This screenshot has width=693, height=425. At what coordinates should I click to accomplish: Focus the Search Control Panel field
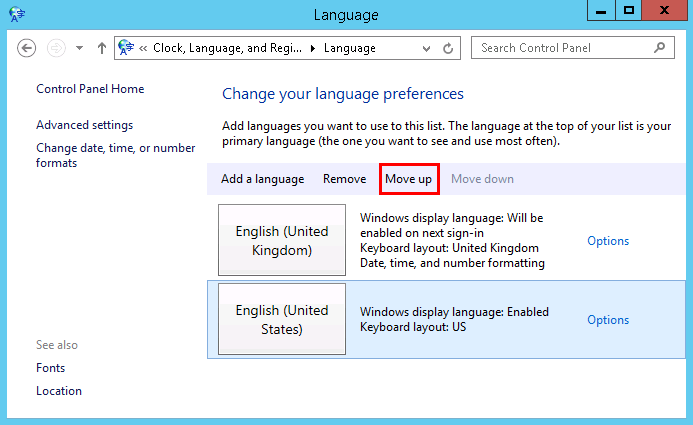click(x=572, y=48)
